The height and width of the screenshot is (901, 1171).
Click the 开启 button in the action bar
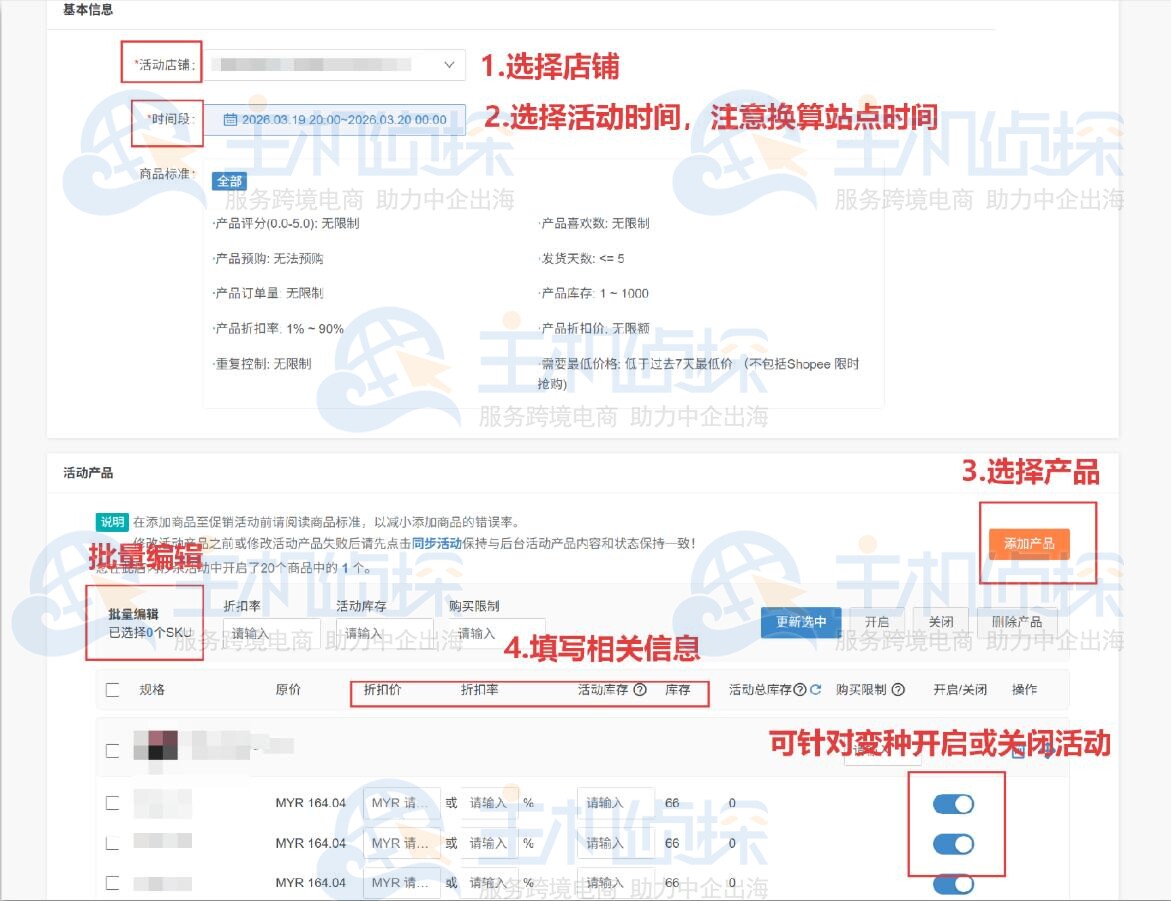click(877, 621)
